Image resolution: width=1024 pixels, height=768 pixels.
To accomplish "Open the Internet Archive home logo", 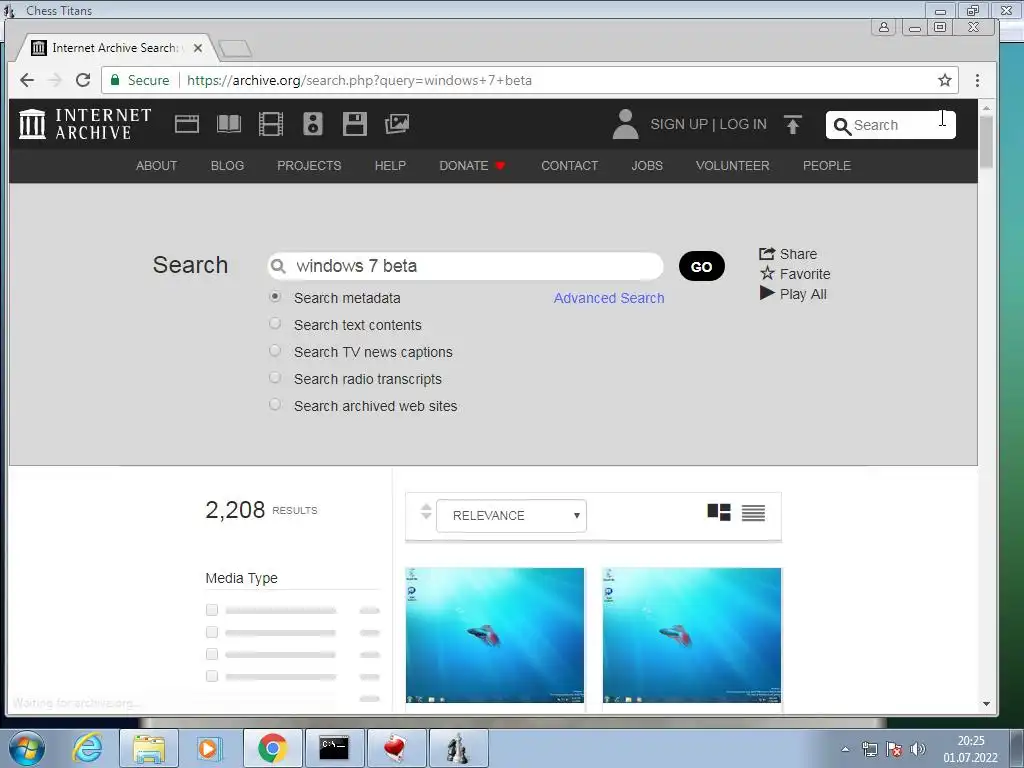I will 85,123.
